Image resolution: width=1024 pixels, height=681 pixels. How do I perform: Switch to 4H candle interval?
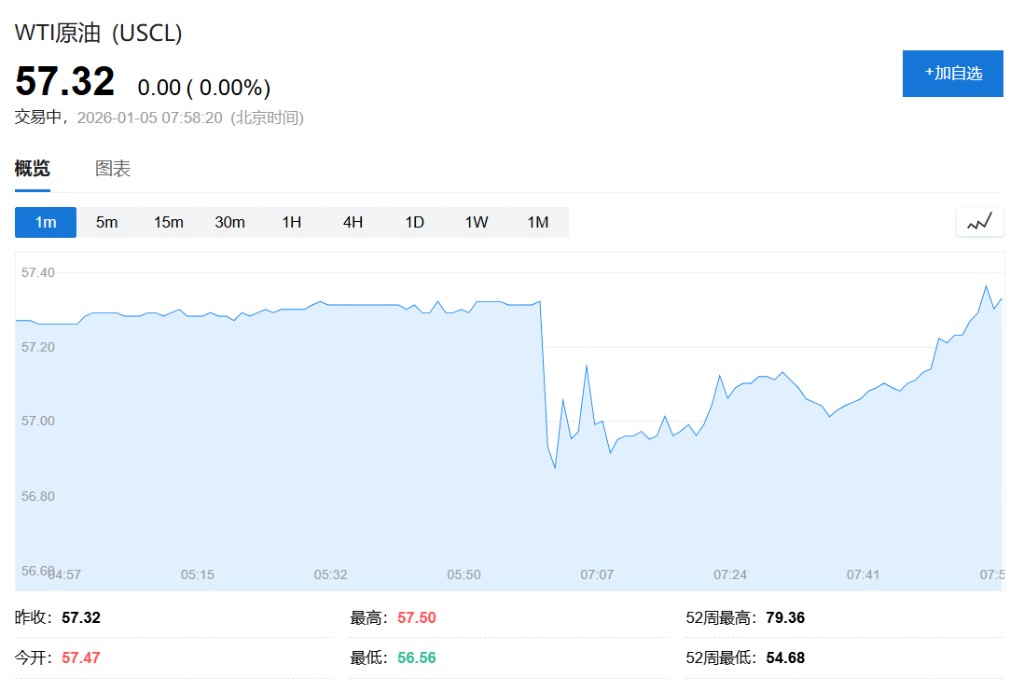tap(353, 222)
